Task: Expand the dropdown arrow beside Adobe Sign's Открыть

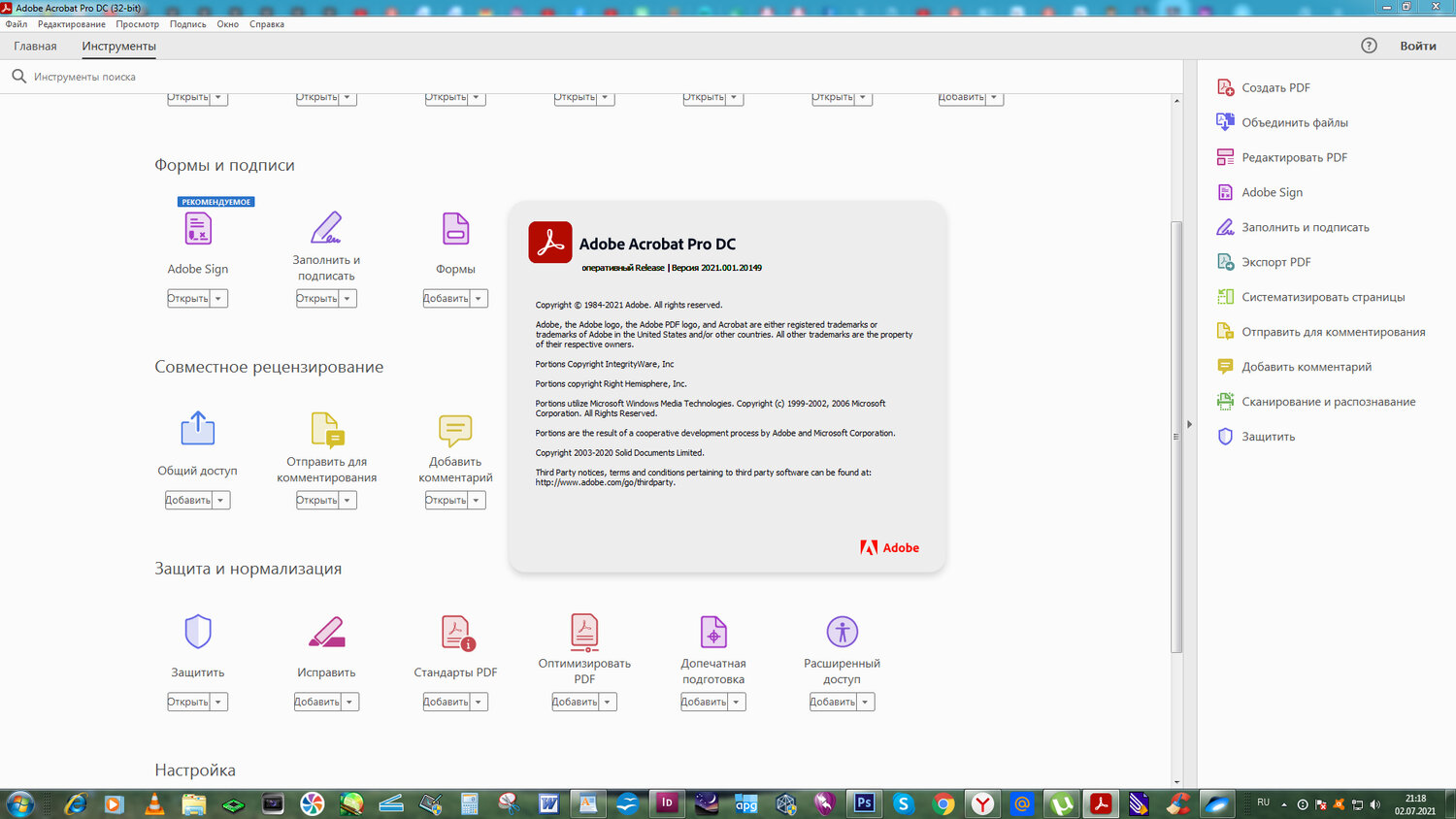Action: 218,299
